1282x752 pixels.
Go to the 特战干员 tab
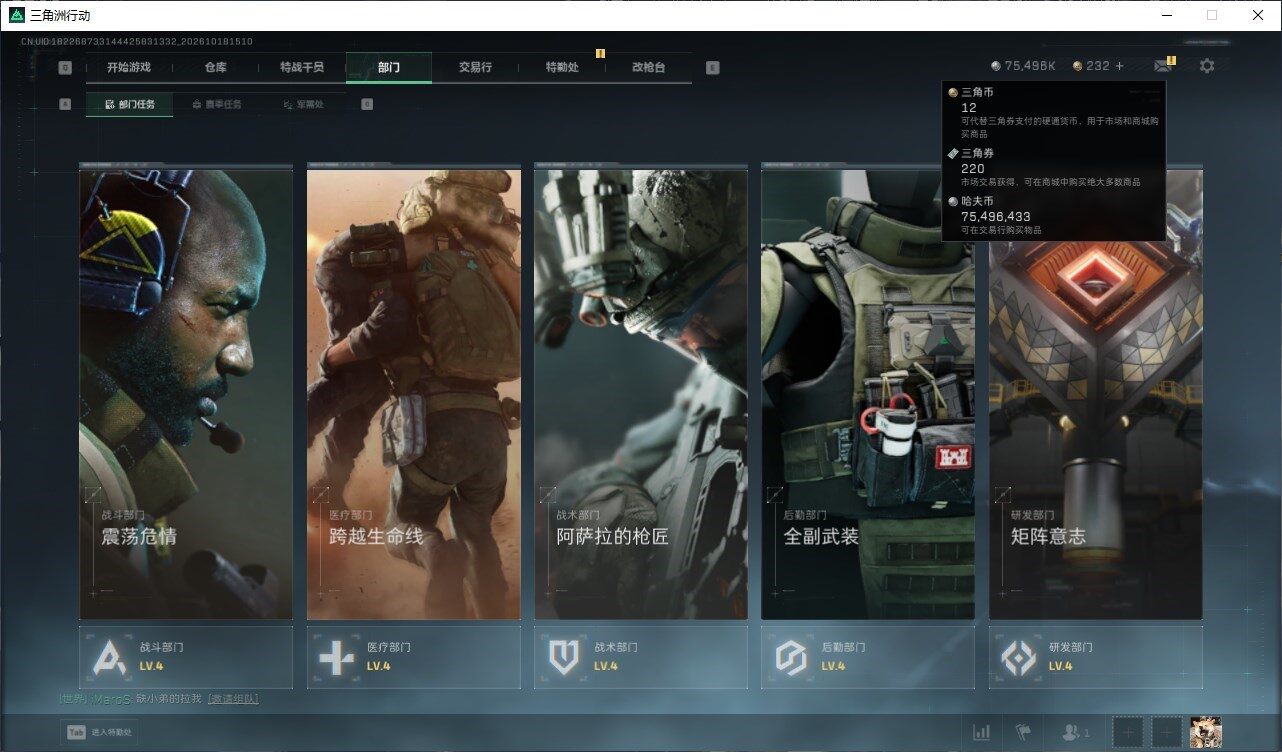click(x=302, y=67)
